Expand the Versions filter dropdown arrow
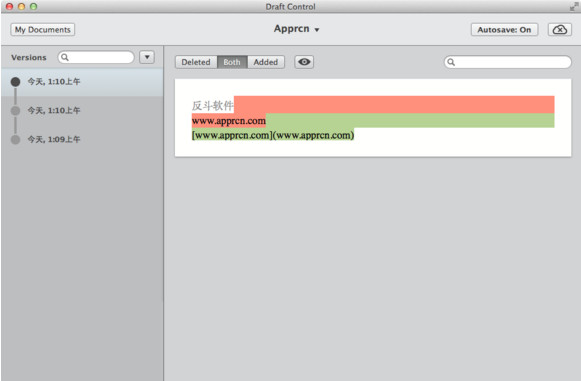Viewport: 581px width, 381px height. click(147, 57)
